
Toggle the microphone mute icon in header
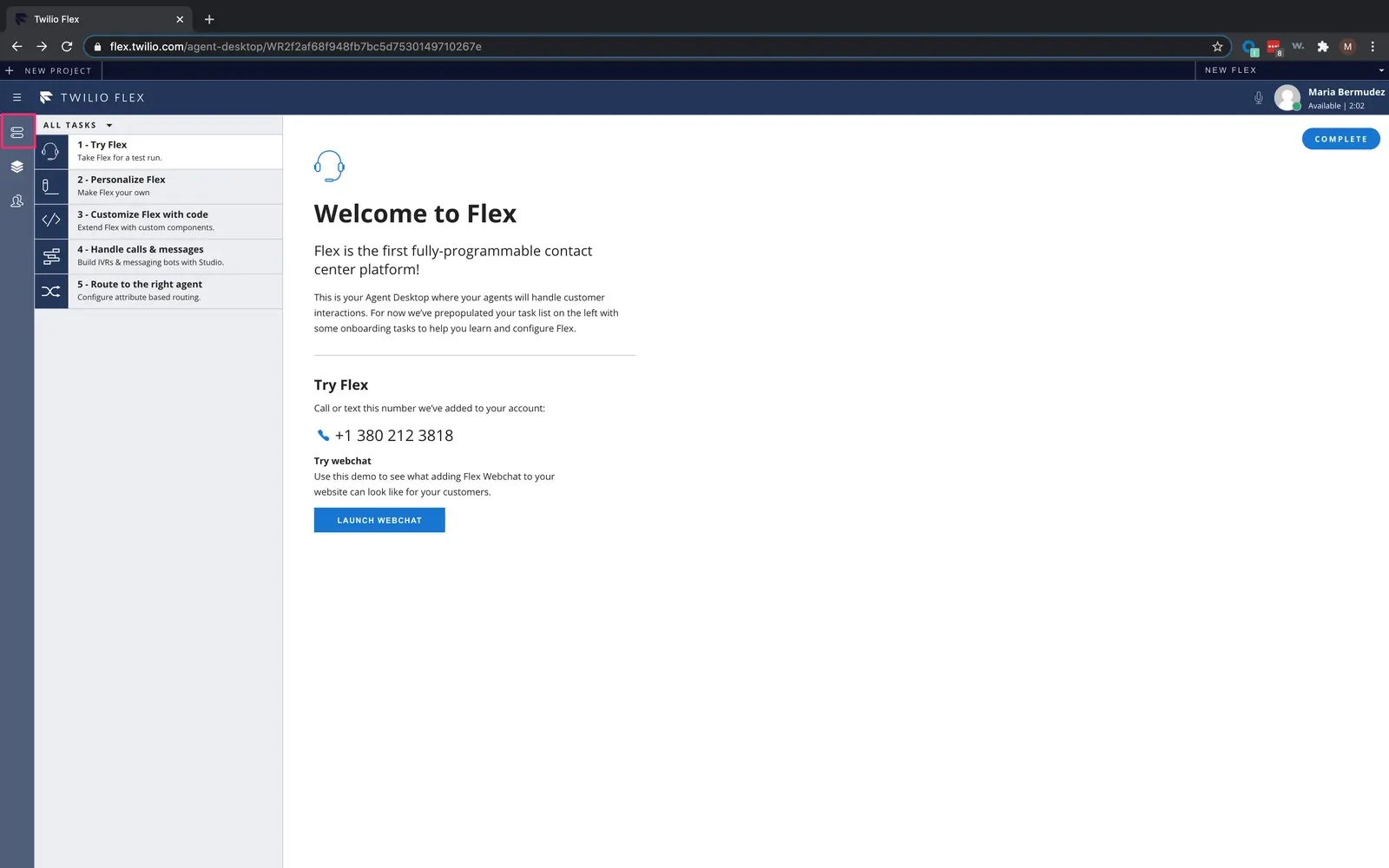point(1258,98)
